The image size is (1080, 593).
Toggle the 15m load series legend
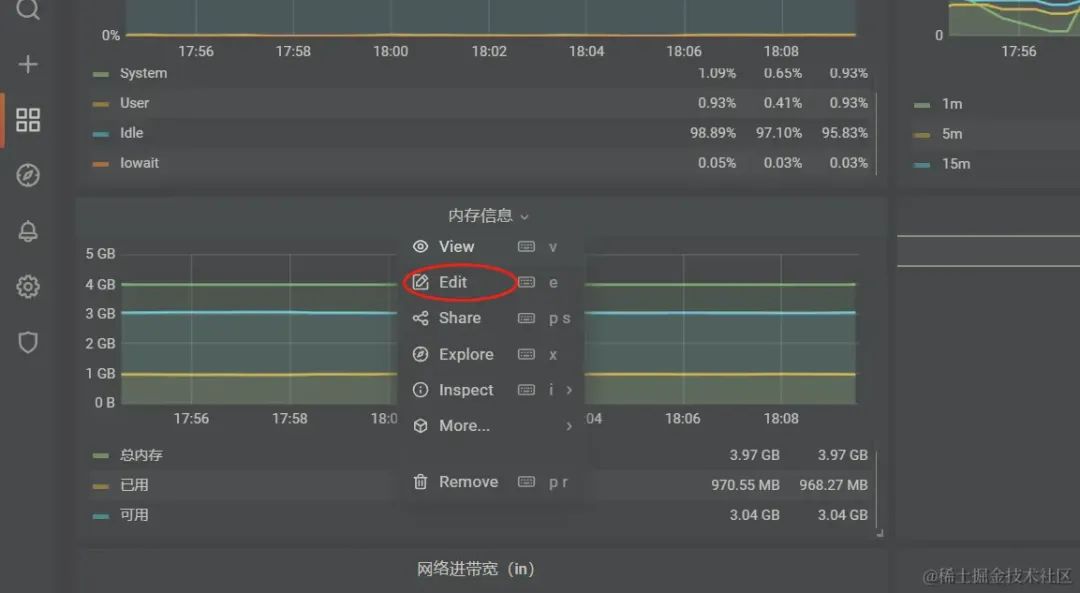[956, 164]
